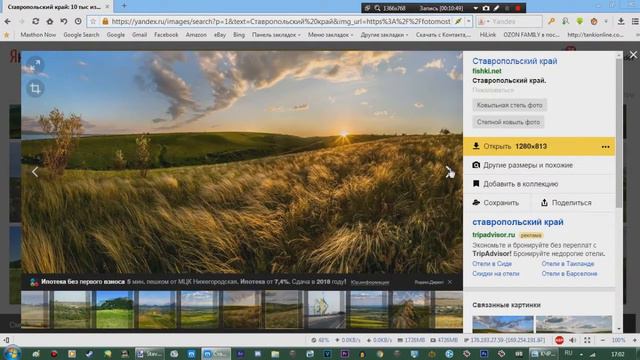Screen dimensions: 640x360
Task: Open the three-dot menu on yellow bar
Action: 605,147
